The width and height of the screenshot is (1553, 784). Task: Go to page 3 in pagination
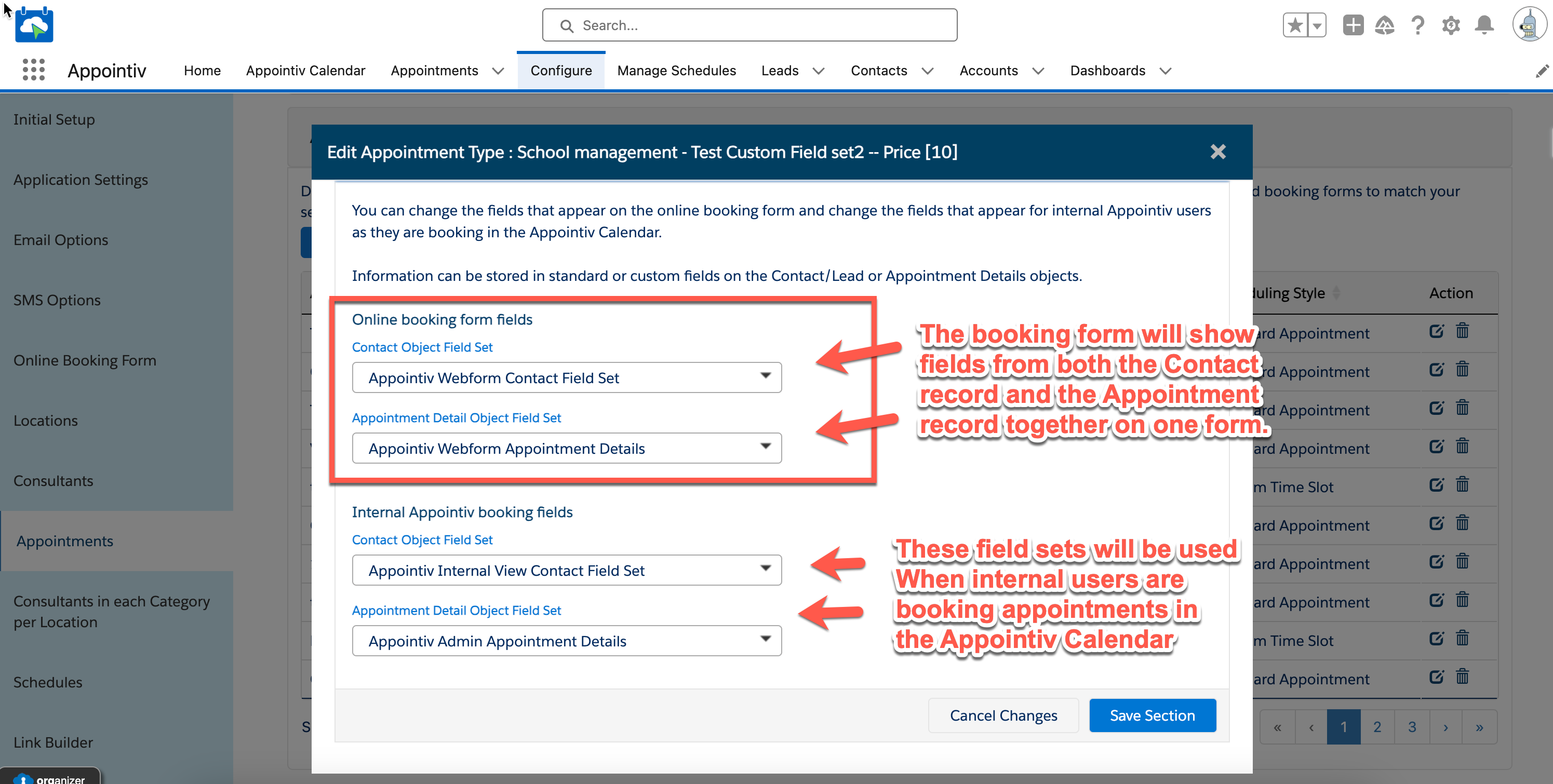tap(1412, 727)
